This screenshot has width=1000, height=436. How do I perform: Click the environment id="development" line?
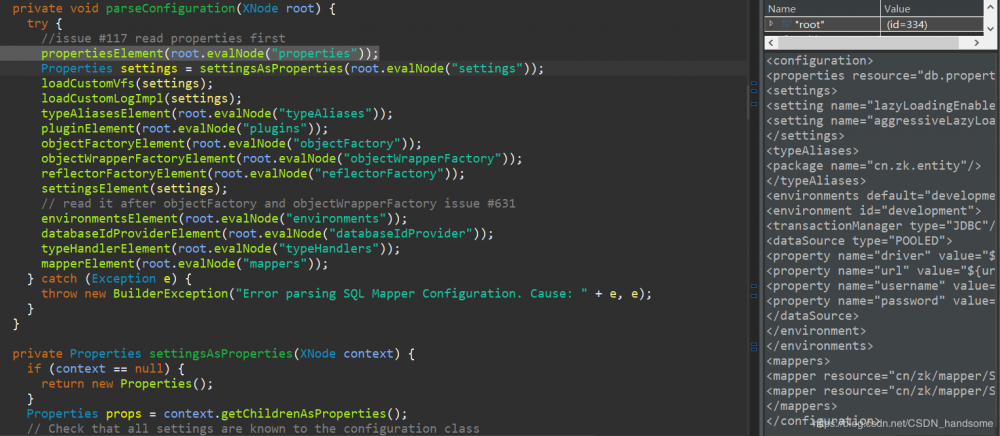click(x=873, y=210)
